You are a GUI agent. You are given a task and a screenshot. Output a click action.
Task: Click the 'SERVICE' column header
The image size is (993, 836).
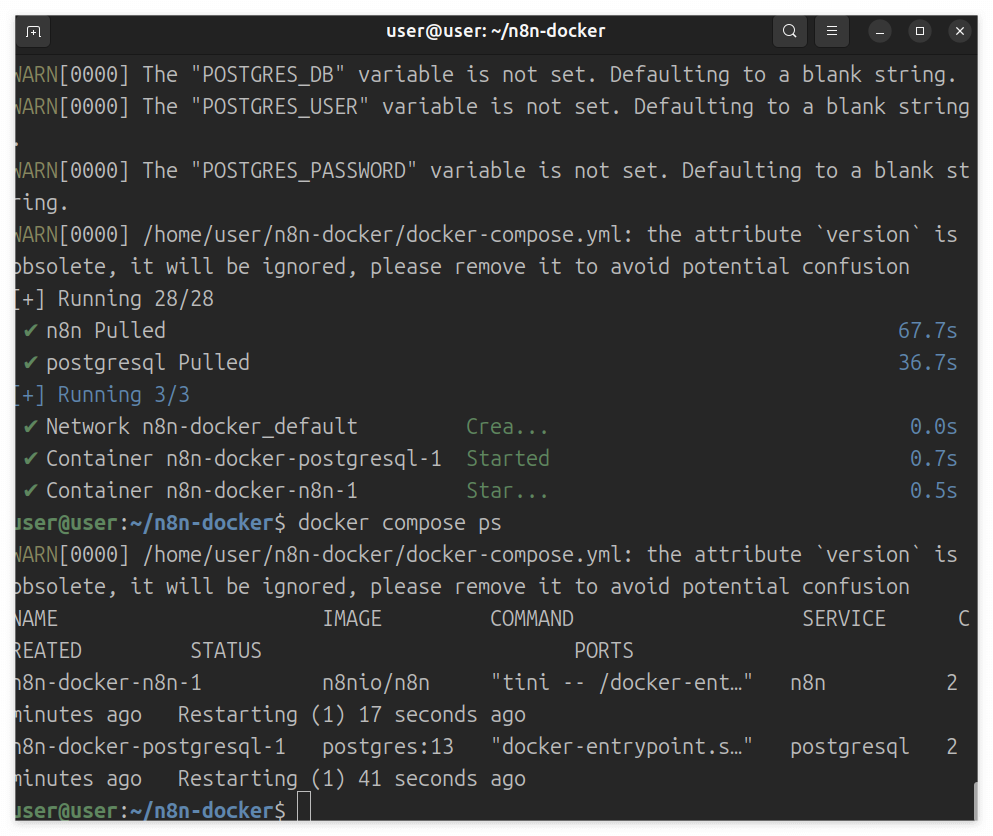tap(844, 619)
